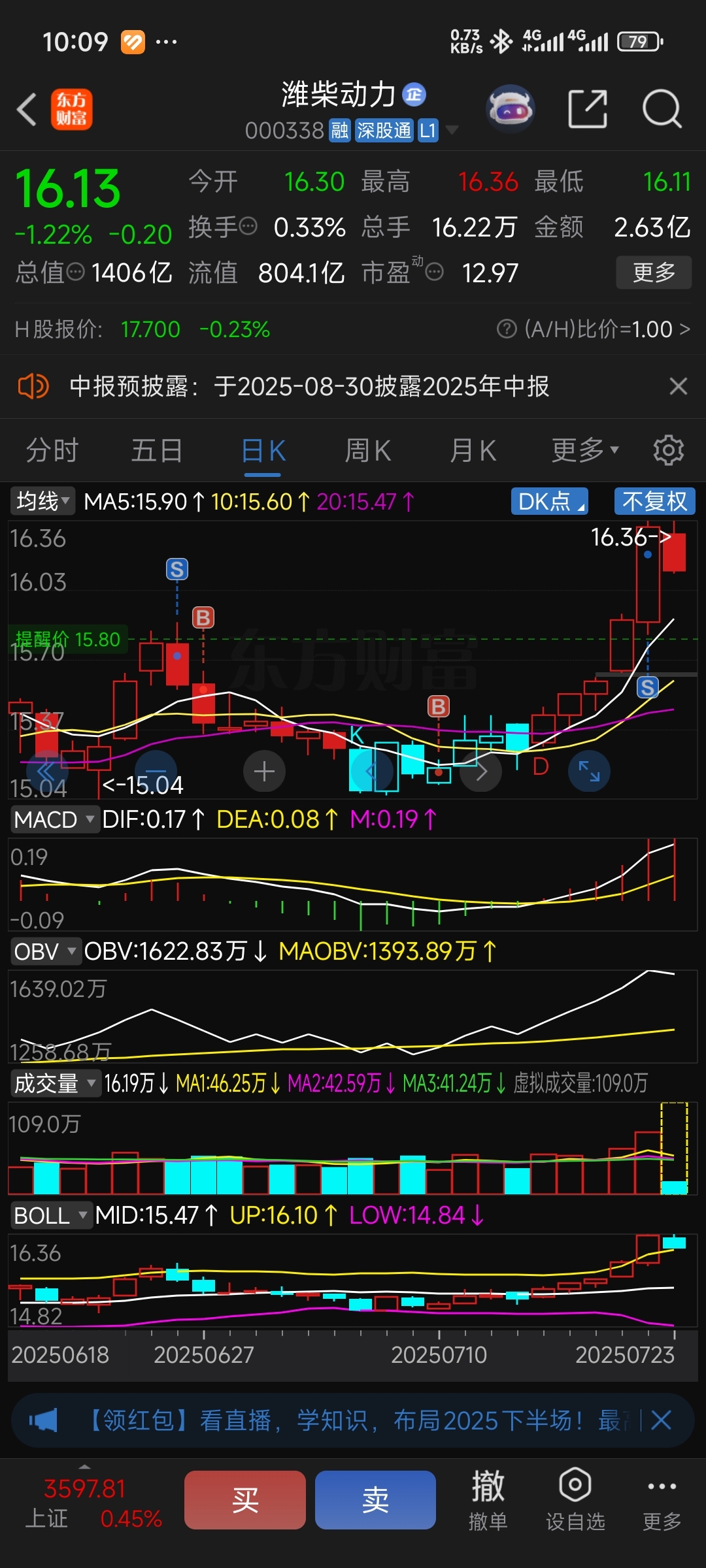The height and width of the screenshot is (1568, 706).
Task: Open the 均线 indicator dropdown
Action: click(x=42, y=502)
